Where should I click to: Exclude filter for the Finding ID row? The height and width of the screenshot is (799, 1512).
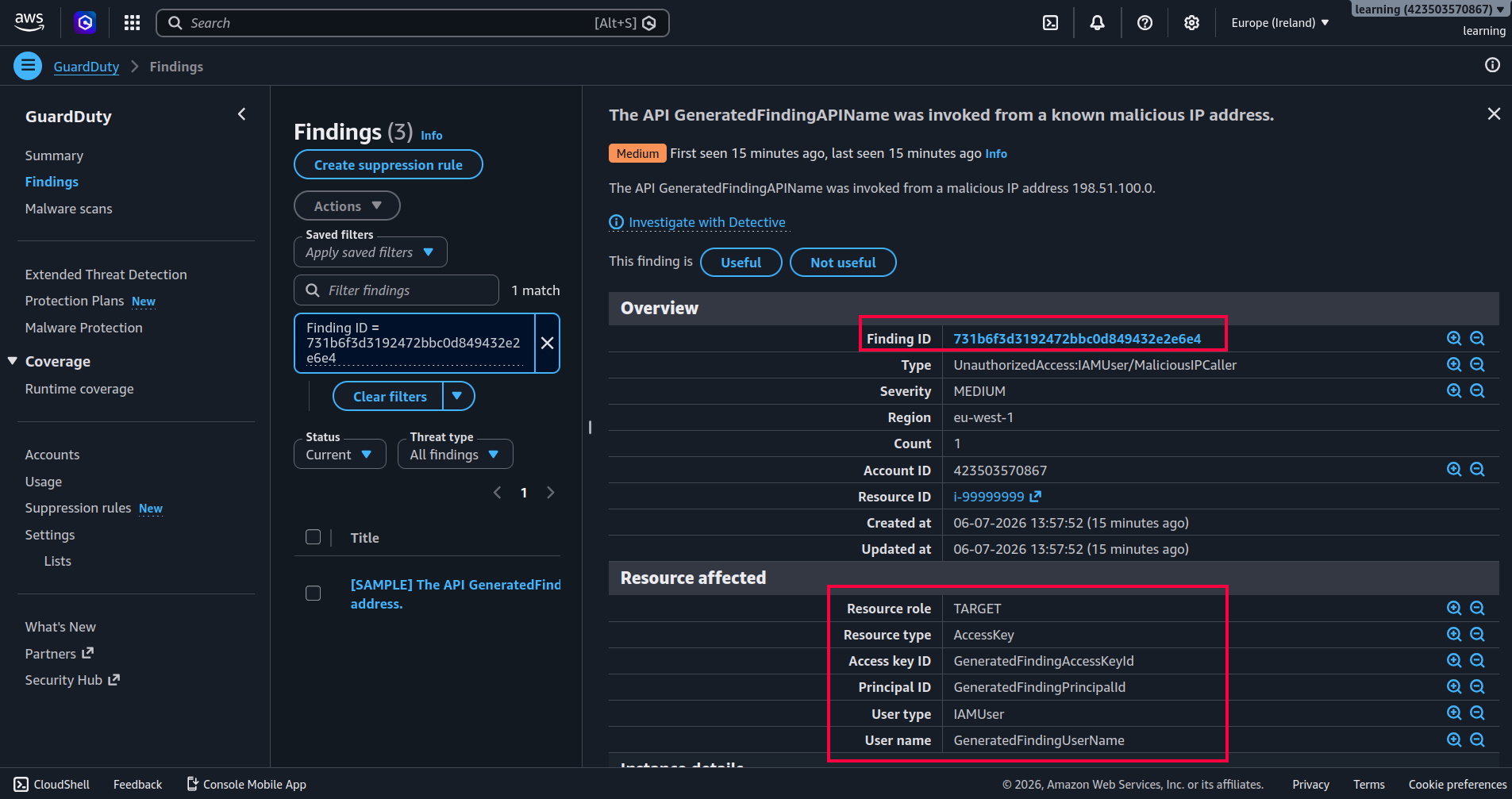point(1477,338)
